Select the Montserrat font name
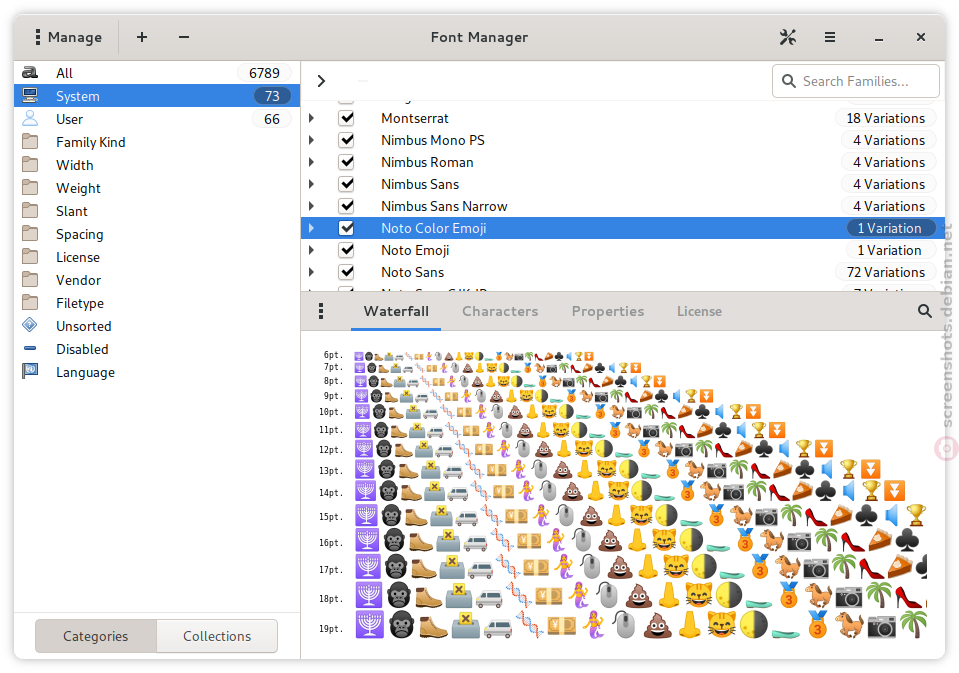959x673 pixels. pos(415,118)
